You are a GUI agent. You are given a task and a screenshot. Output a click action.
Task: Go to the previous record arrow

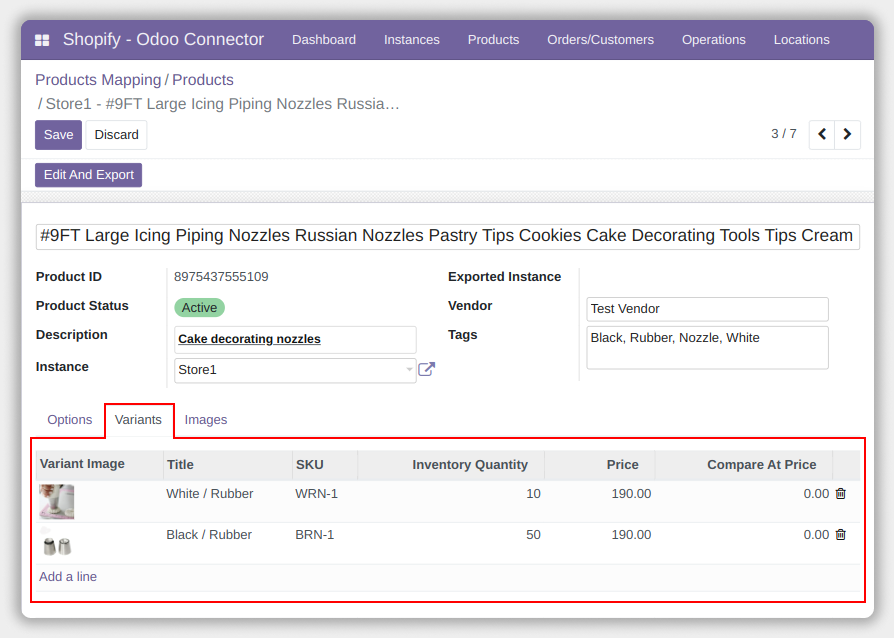822,135
